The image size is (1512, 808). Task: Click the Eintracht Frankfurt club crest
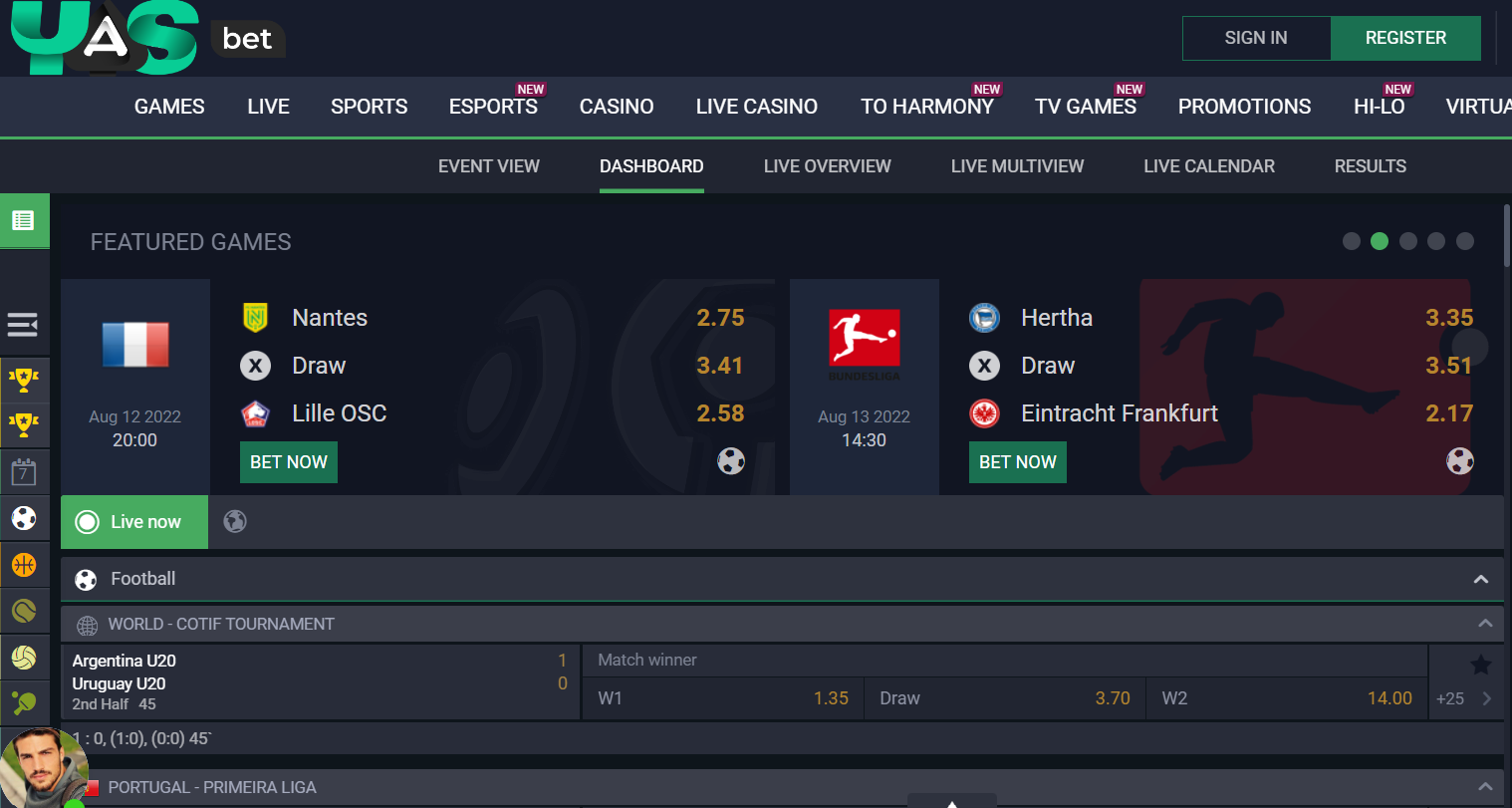pos(985,413)
